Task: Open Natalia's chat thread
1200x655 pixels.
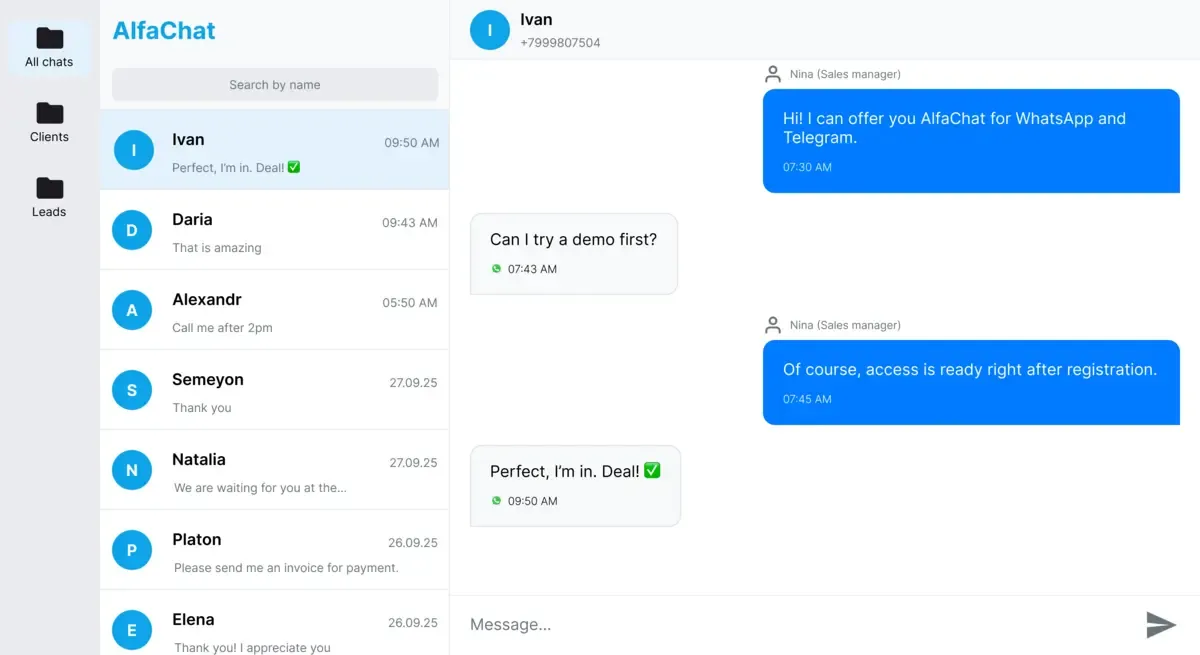Action: coord(274,470)
